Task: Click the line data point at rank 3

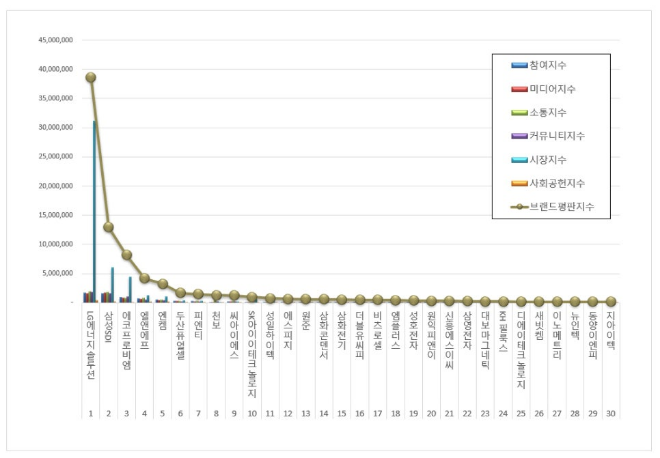Action: tap(127, 255)
